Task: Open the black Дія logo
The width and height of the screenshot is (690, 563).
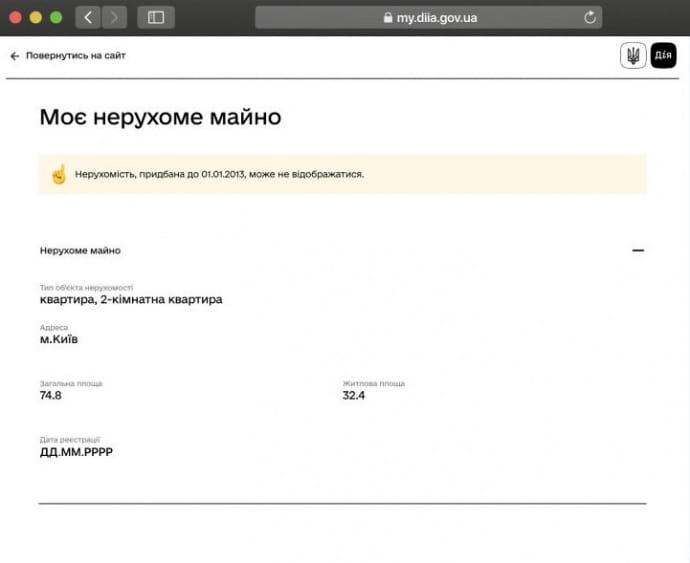Action: 663,56
